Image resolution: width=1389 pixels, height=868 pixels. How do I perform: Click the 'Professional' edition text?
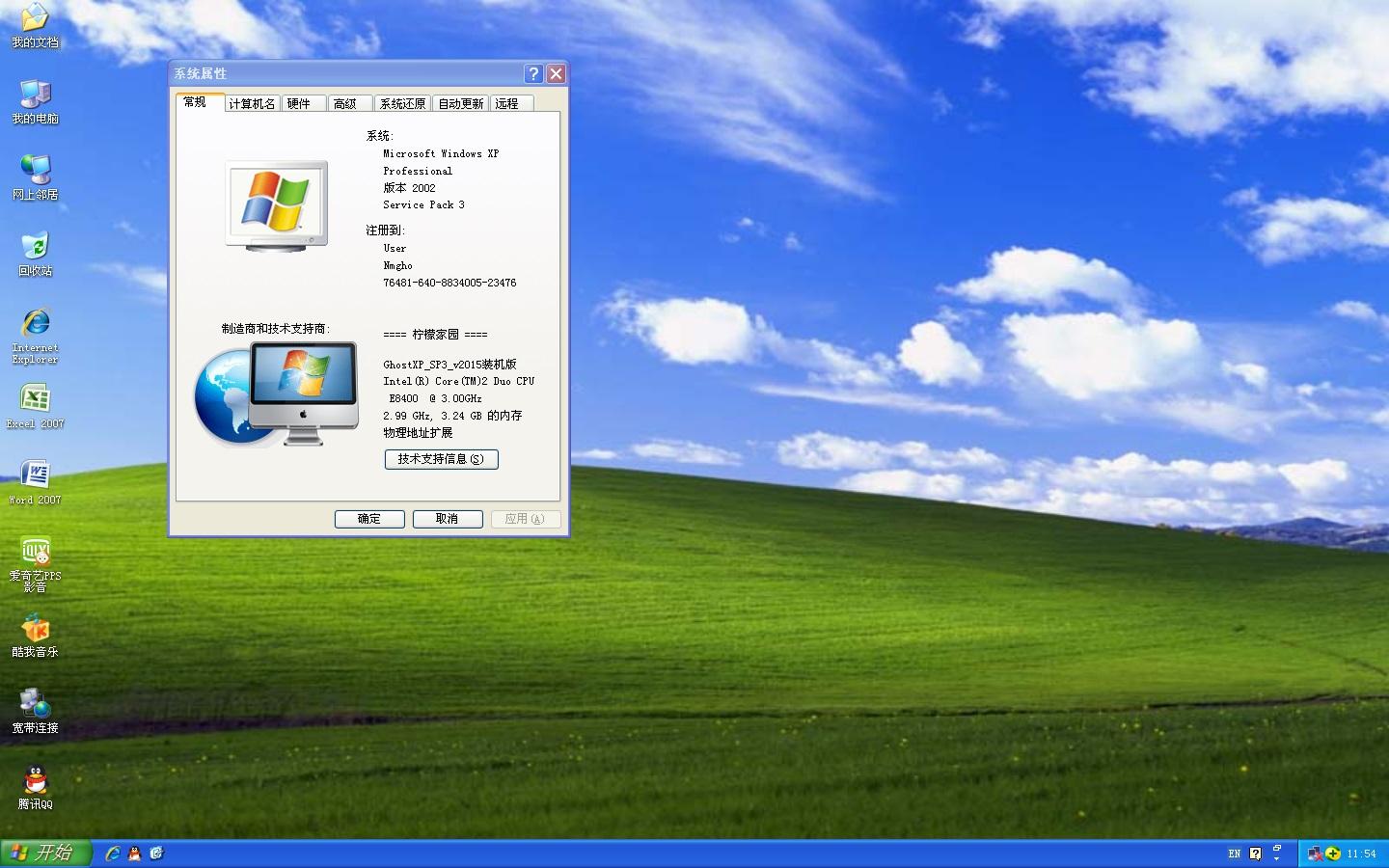click(418, 171)
